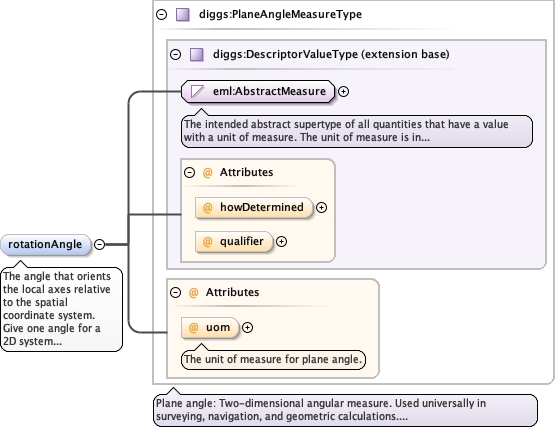Screen dimensions: 556x430
Task: Click the @ icon beside qualifier
Action: 207,241
